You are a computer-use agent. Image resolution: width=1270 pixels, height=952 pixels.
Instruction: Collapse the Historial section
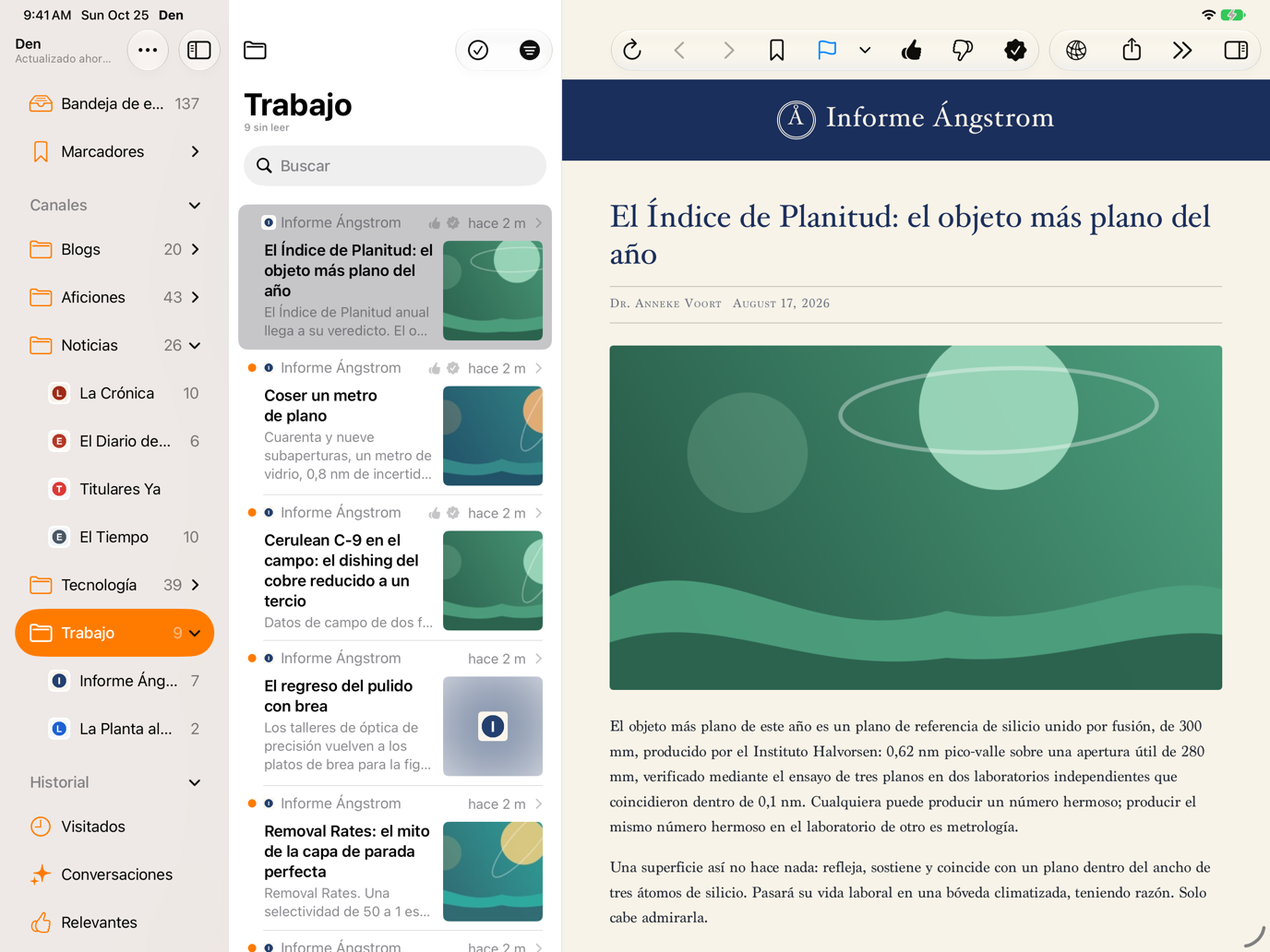[x=195, y=782]
